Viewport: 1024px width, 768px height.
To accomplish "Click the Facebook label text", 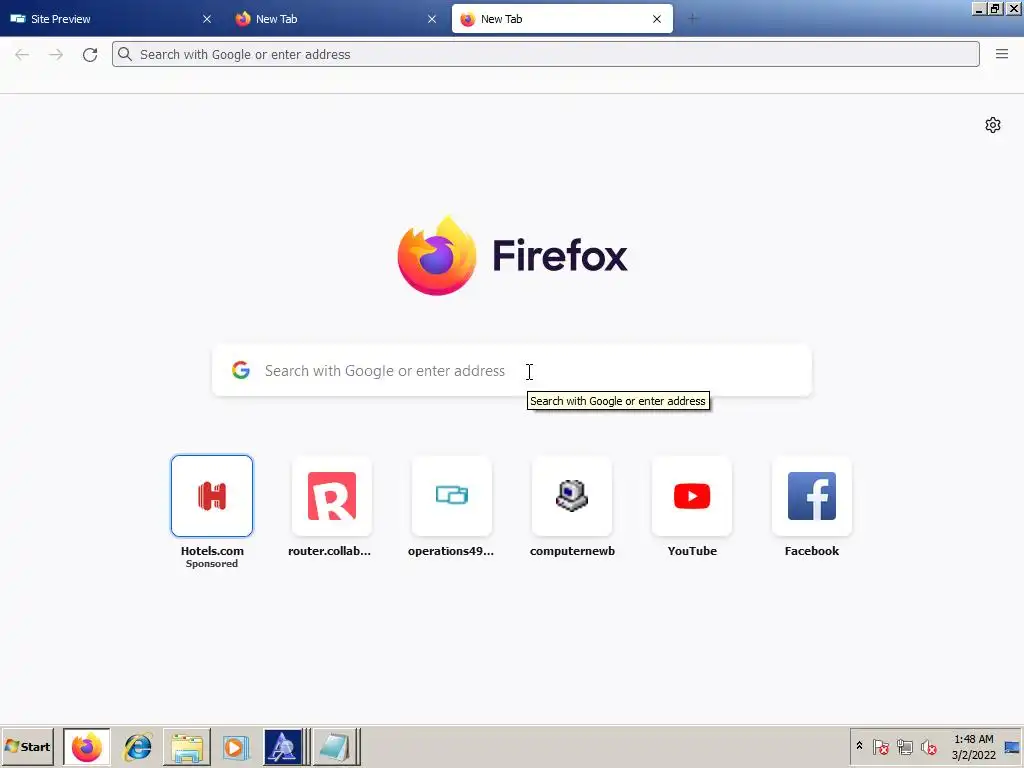I will [812, 551].
